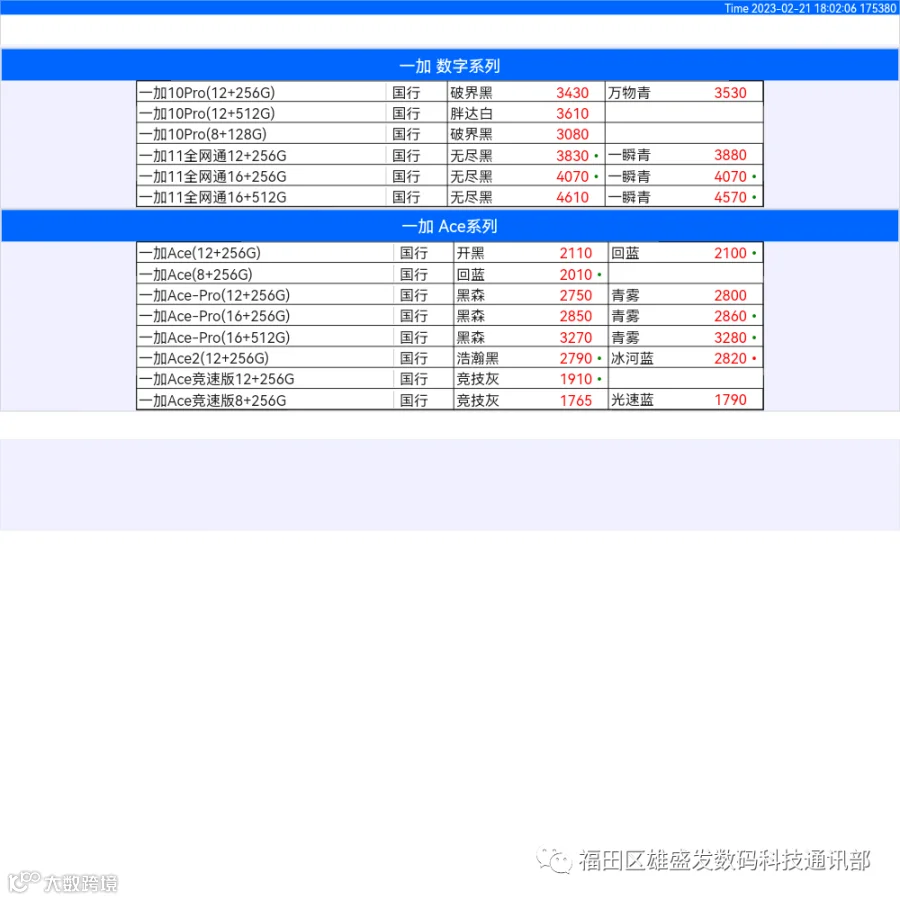900x900 pixels.
Task: Click price 3080 in 一加10Pro(8+128G) row
Action: point(572,134)
